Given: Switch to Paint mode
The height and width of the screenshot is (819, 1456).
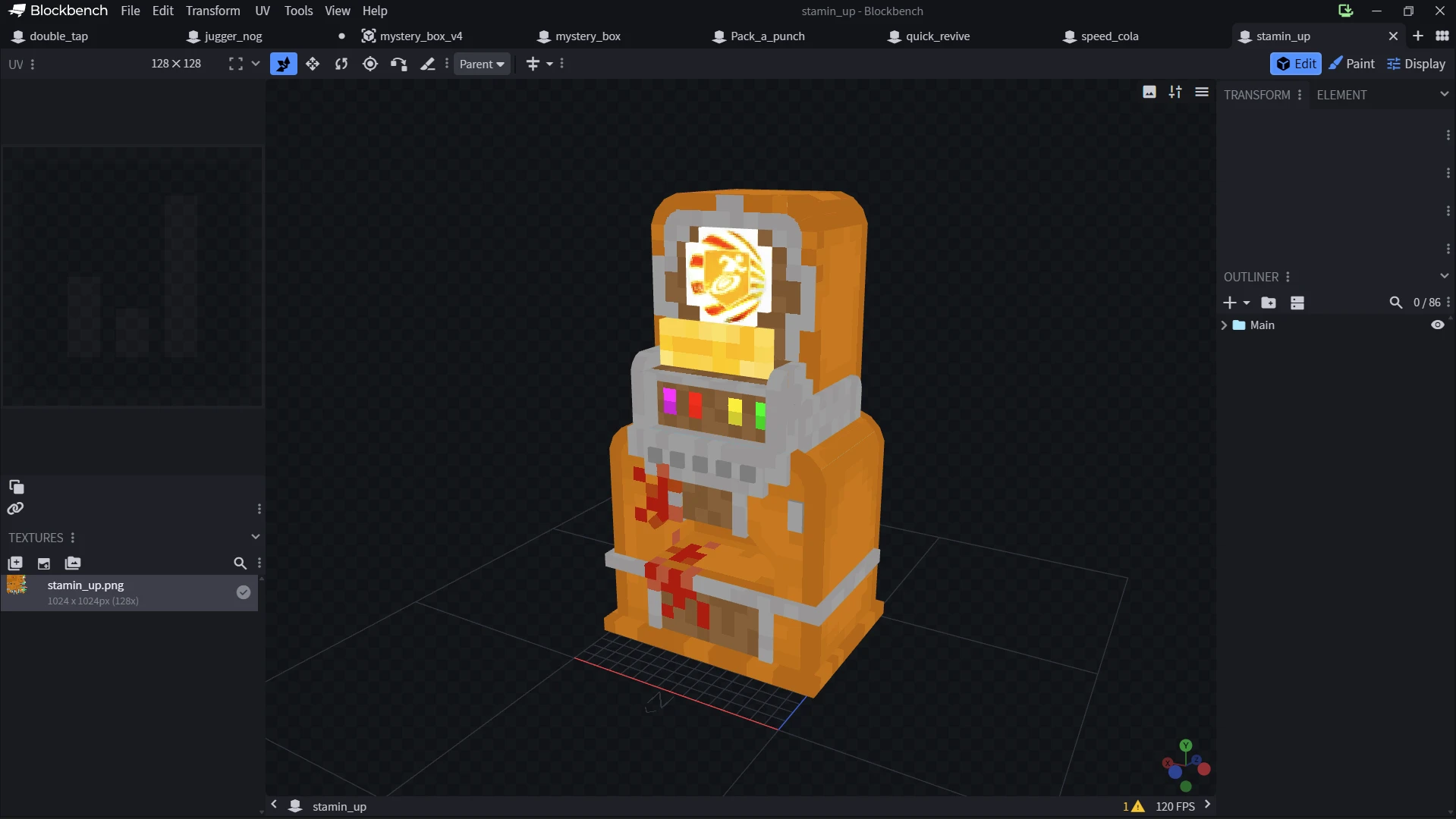Looking at the screenshot, I should point(1351,64).
